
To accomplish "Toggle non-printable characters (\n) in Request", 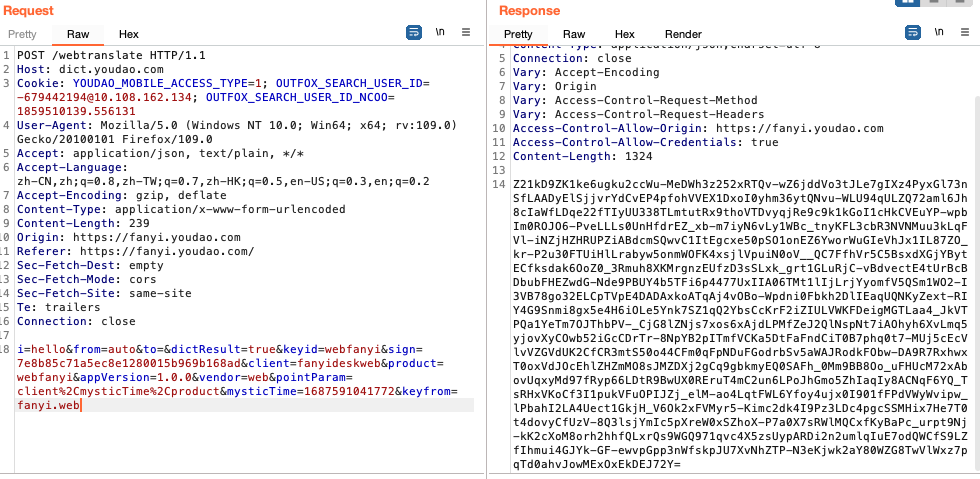I will 440,33.
